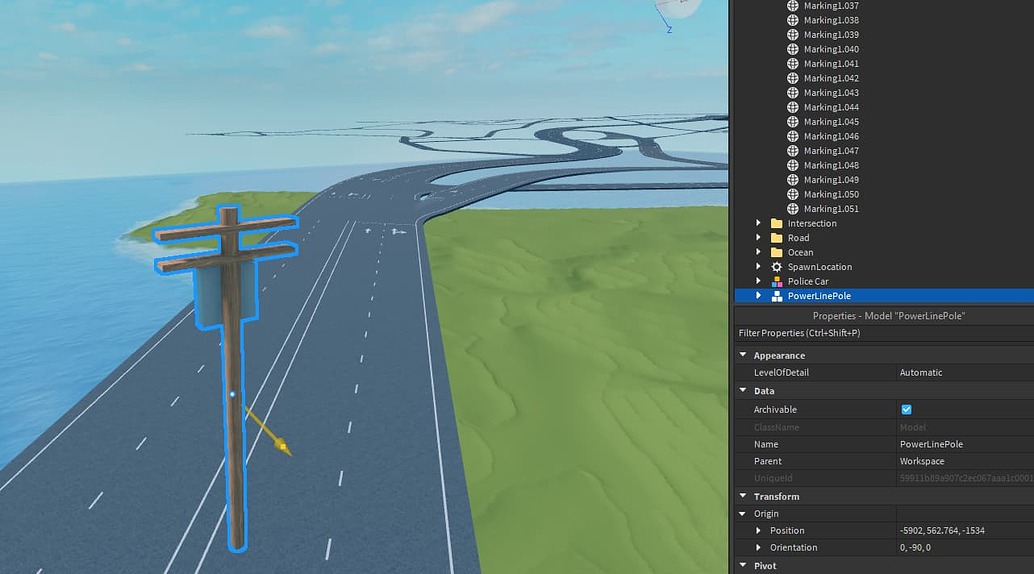Click the Intersection folder icon

click(777, 224)
